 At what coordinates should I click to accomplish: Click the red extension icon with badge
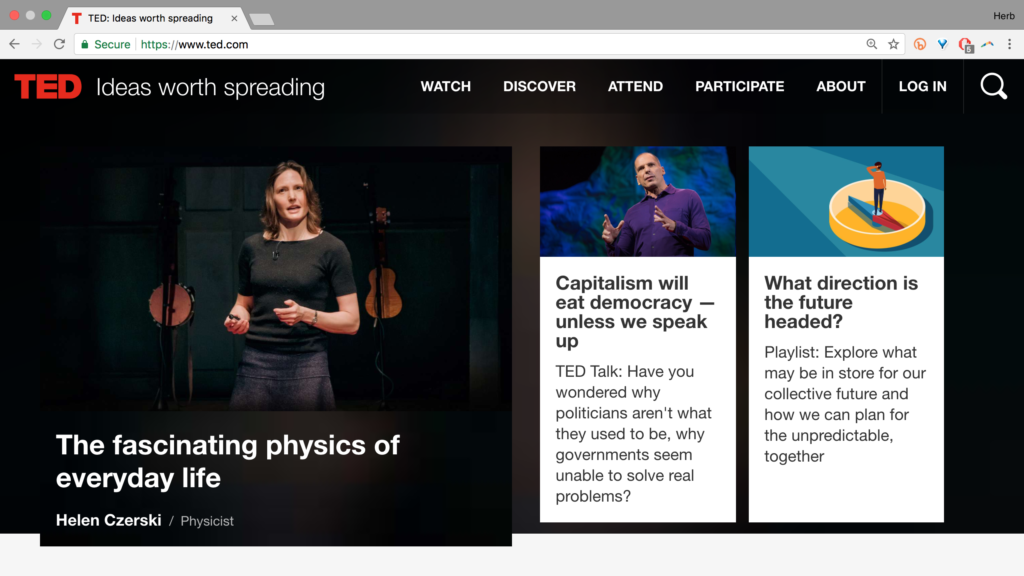click(x=965, y=44)
